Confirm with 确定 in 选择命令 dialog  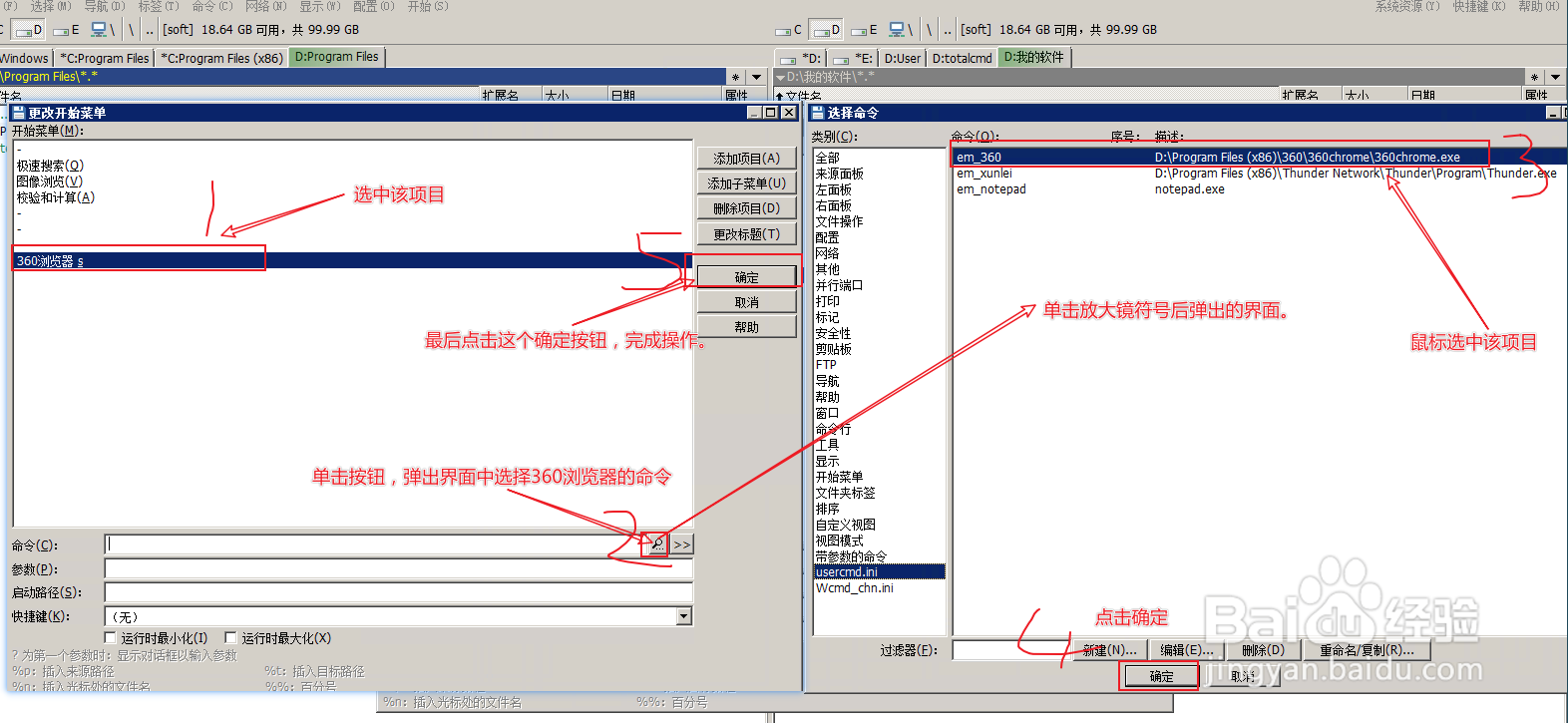(x=1161, y=676)
